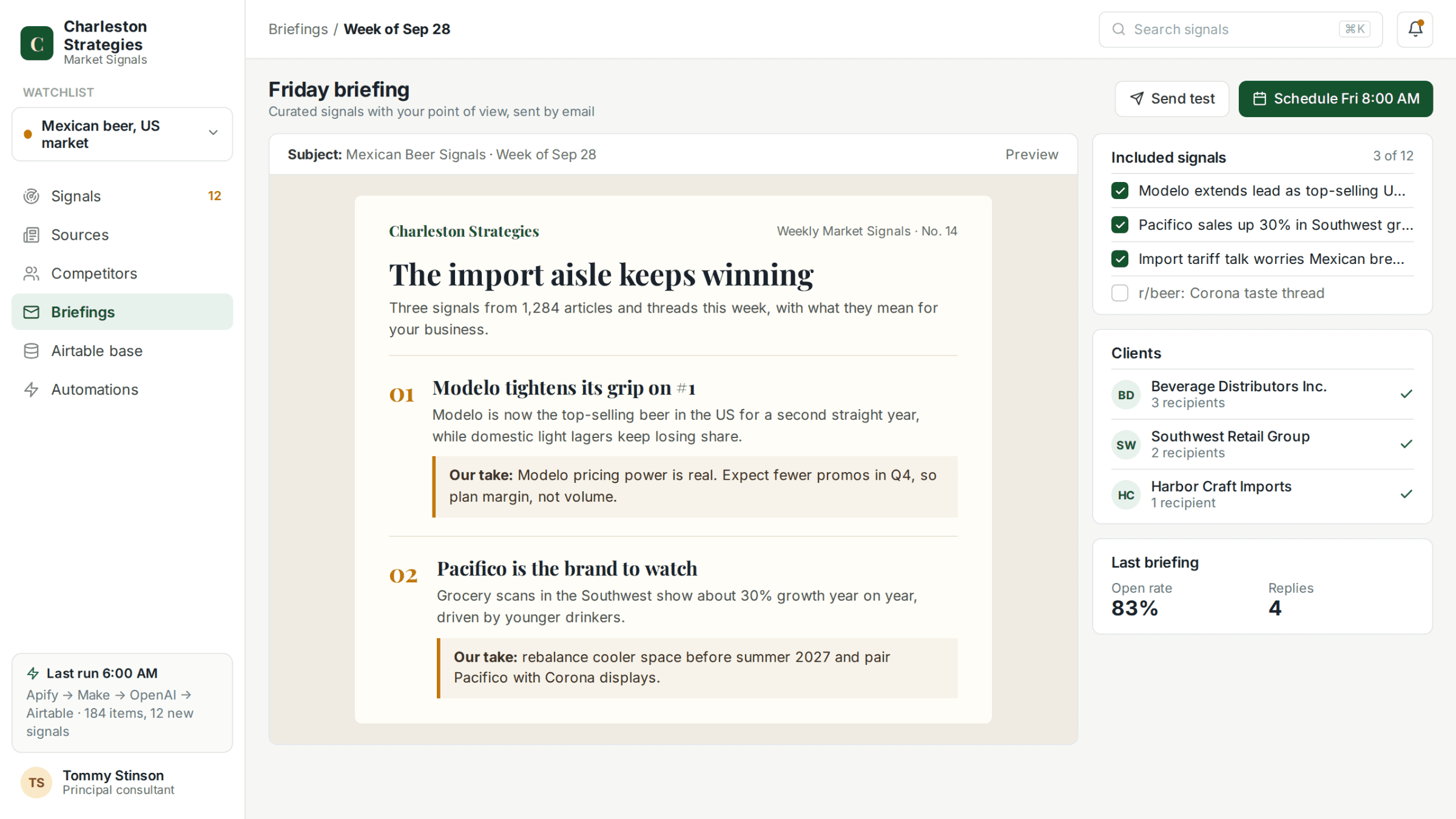
Task: Click the Modelo 'Our take' callout
Action: coord(695,487)
